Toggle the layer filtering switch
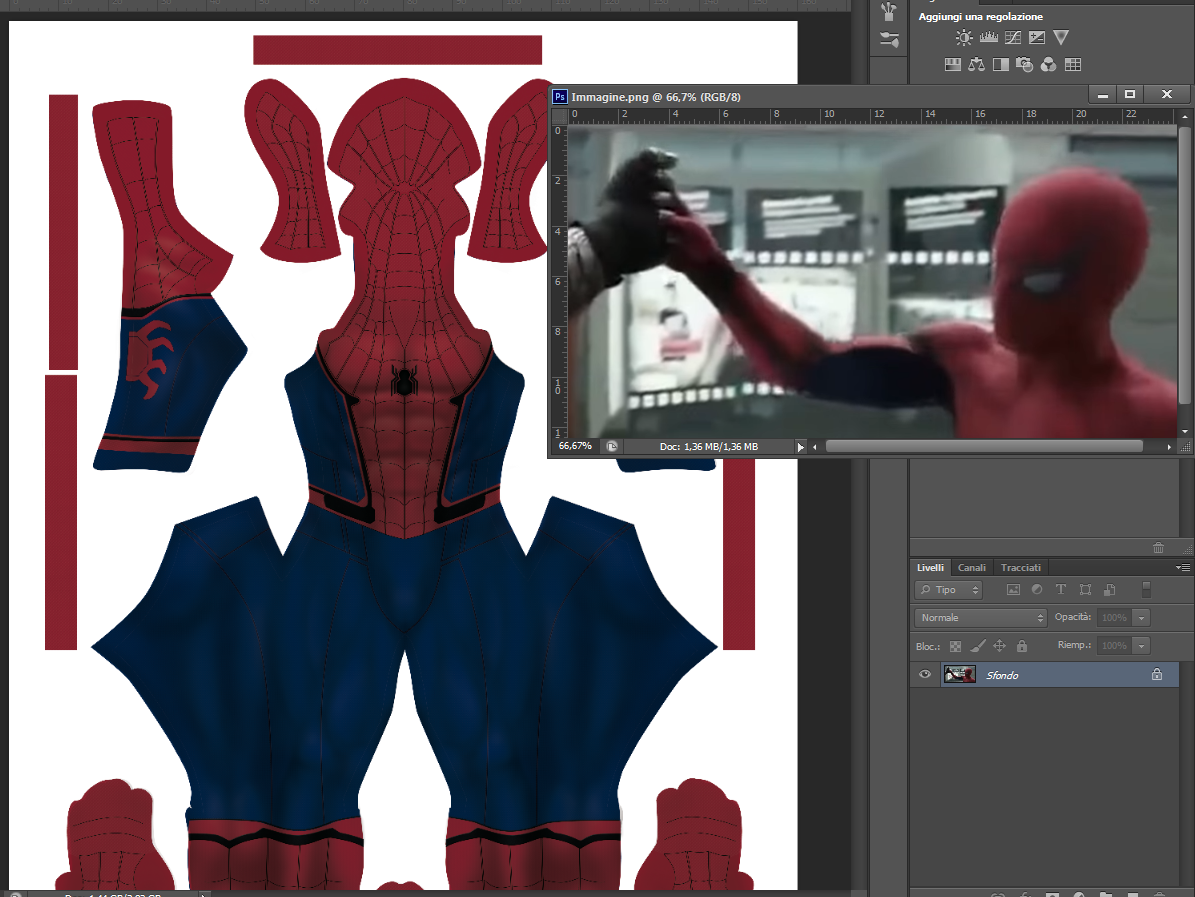This screenshot has height=897, width=1195. point(1146,589)
